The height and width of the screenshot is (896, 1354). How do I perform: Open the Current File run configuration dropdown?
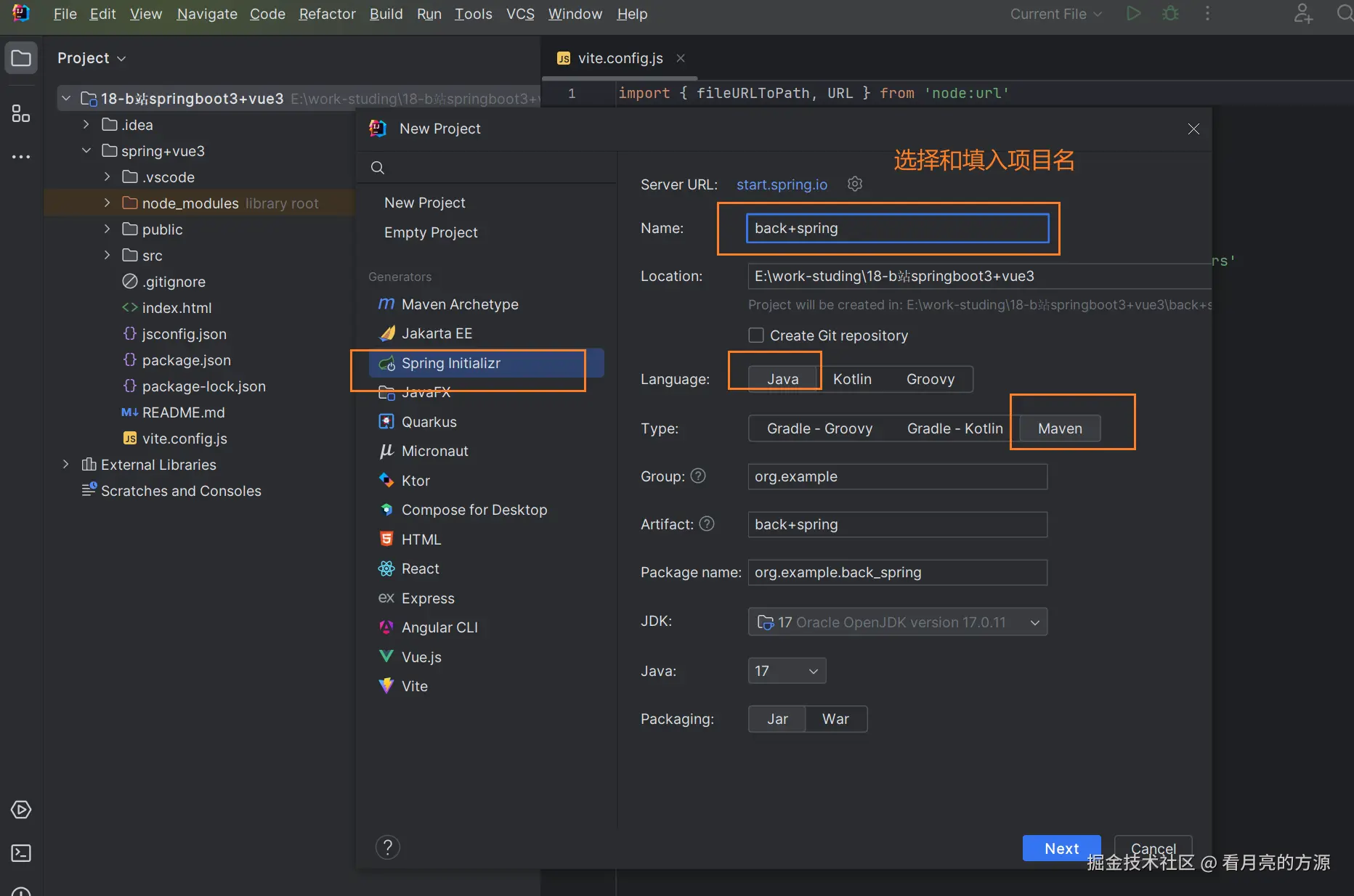(1055, 14)
